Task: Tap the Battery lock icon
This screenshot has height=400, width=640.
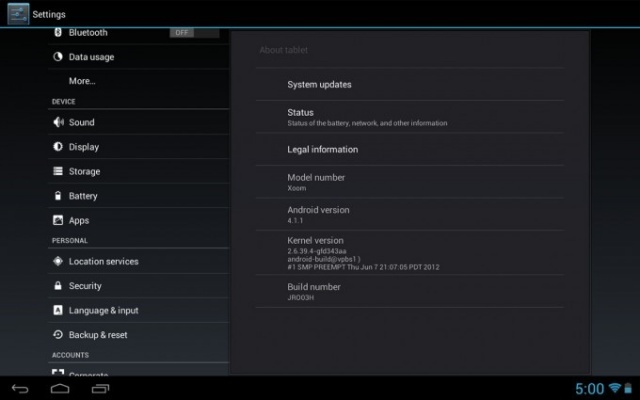Action: click(x=58, y=196)
